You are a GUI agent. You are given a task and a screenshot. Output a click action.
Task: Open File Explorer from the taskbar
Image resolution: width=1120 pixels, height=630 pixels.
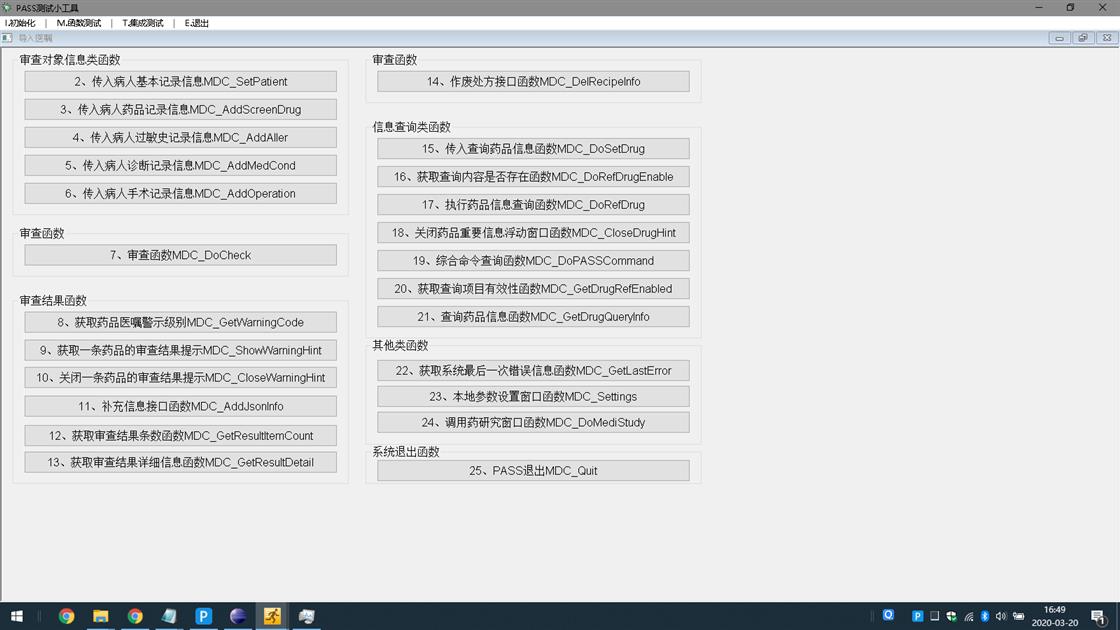pos(101,616)
